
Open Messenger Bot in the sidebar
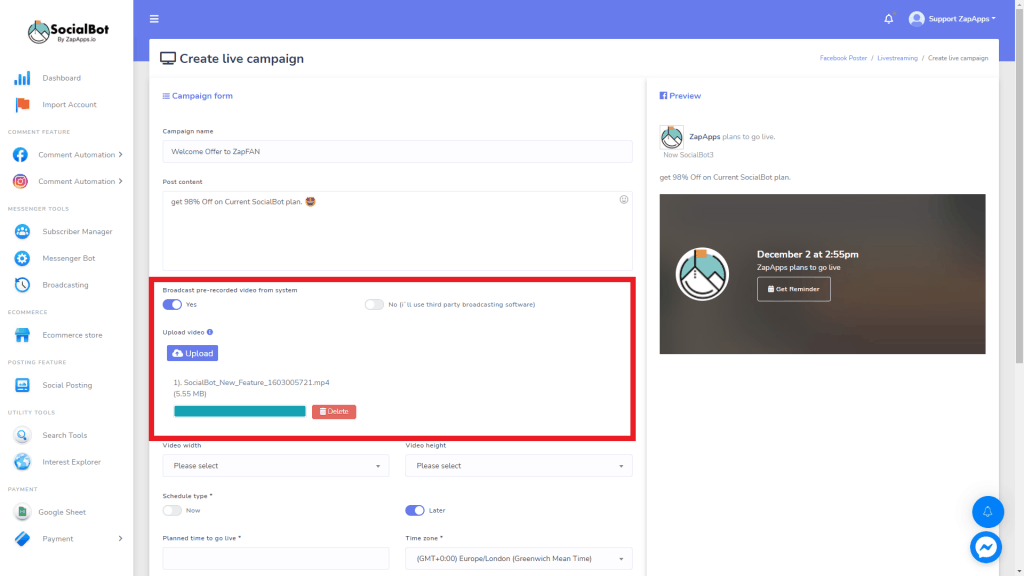(69, 259)
